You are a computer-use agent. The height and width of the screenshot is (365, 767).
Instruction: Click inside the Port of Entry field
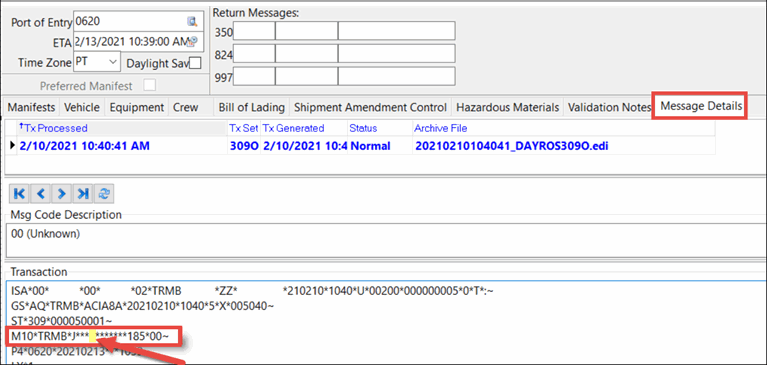tap(130, 21)
